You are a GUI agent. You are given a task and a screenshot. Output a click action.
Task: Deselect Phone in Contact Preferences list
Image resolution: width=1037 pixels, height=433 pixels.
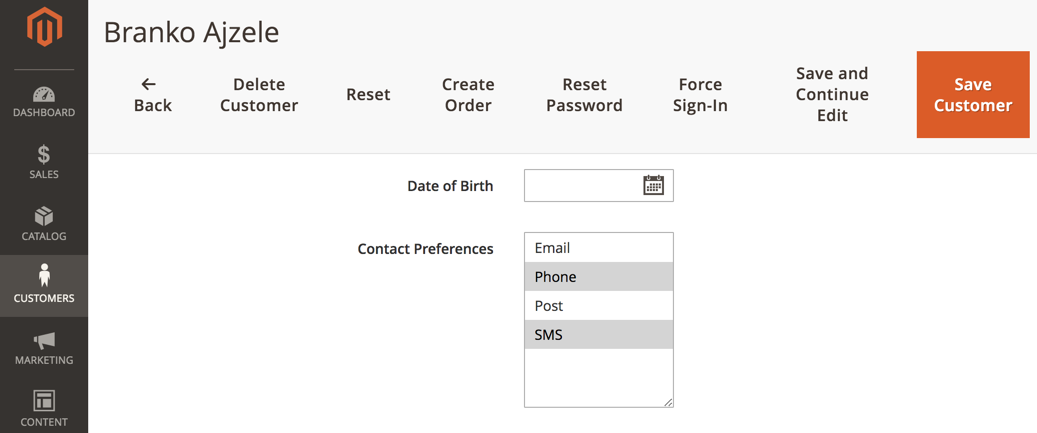coord(598,277)
